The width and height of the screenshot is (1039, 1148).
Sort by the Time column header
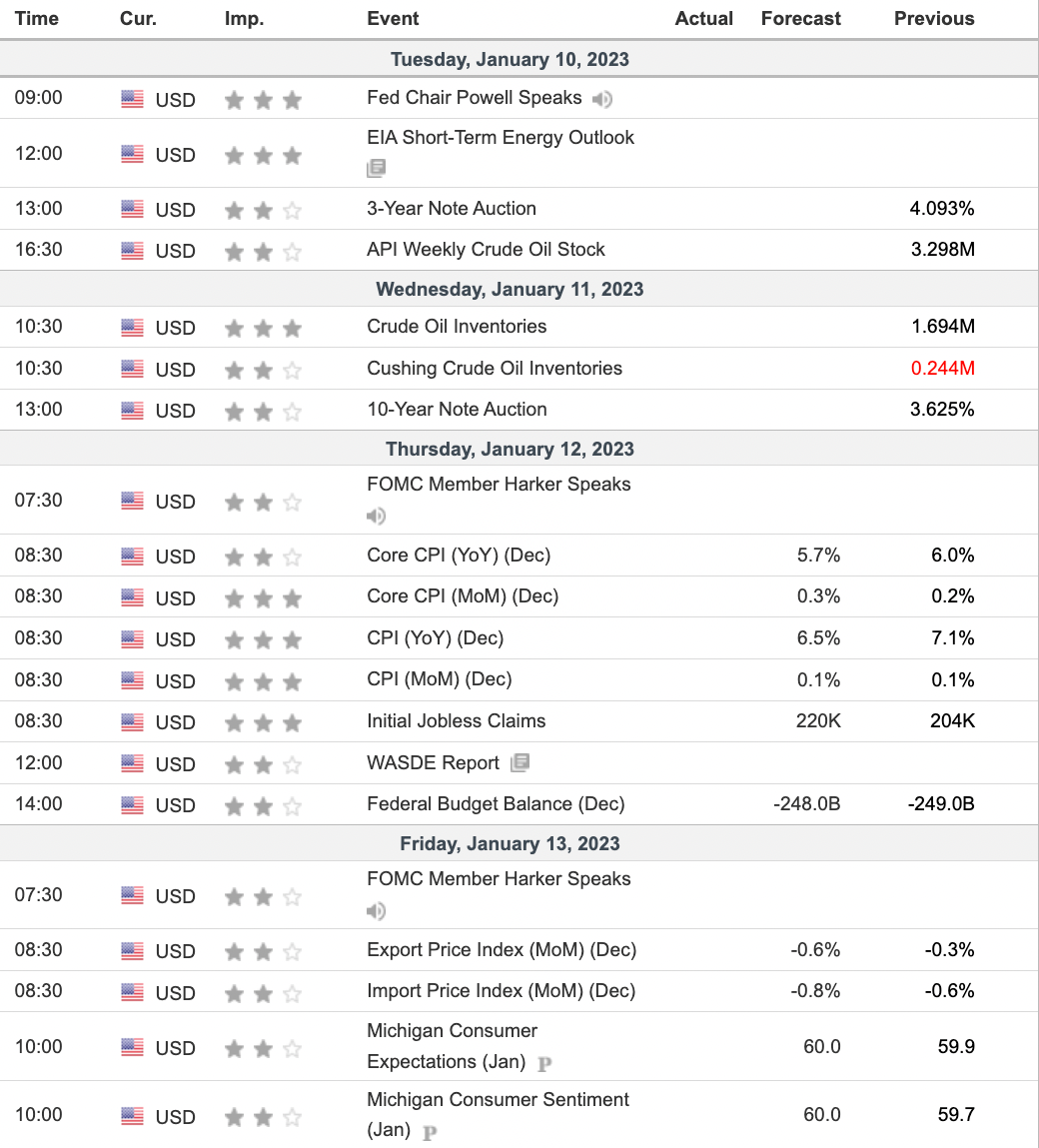(36, 18)
